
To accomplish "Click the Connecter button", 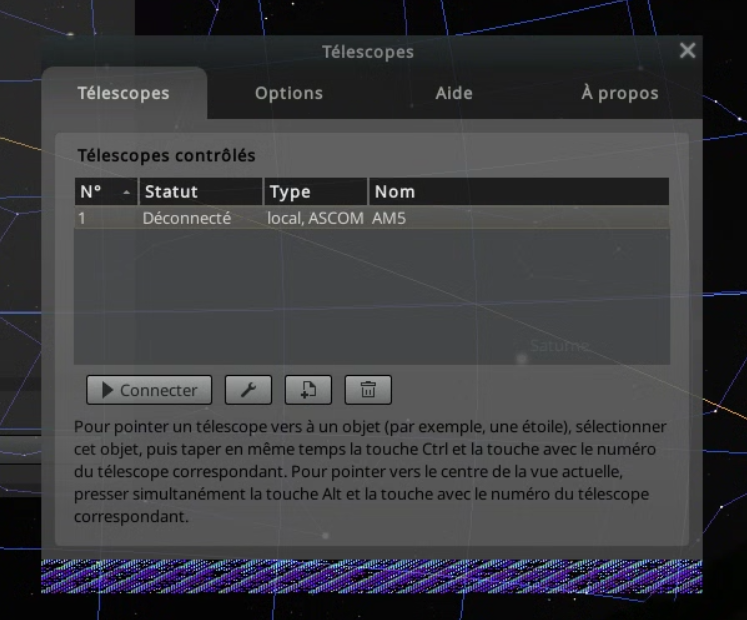I will tap(149, 390).
